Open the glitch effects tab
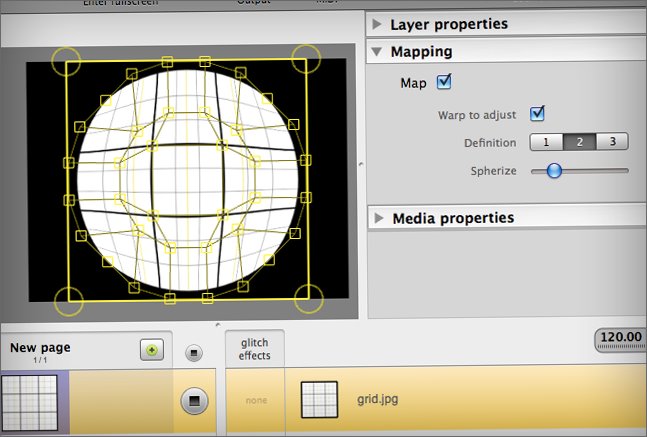647x437 pixels. [254, 349]
